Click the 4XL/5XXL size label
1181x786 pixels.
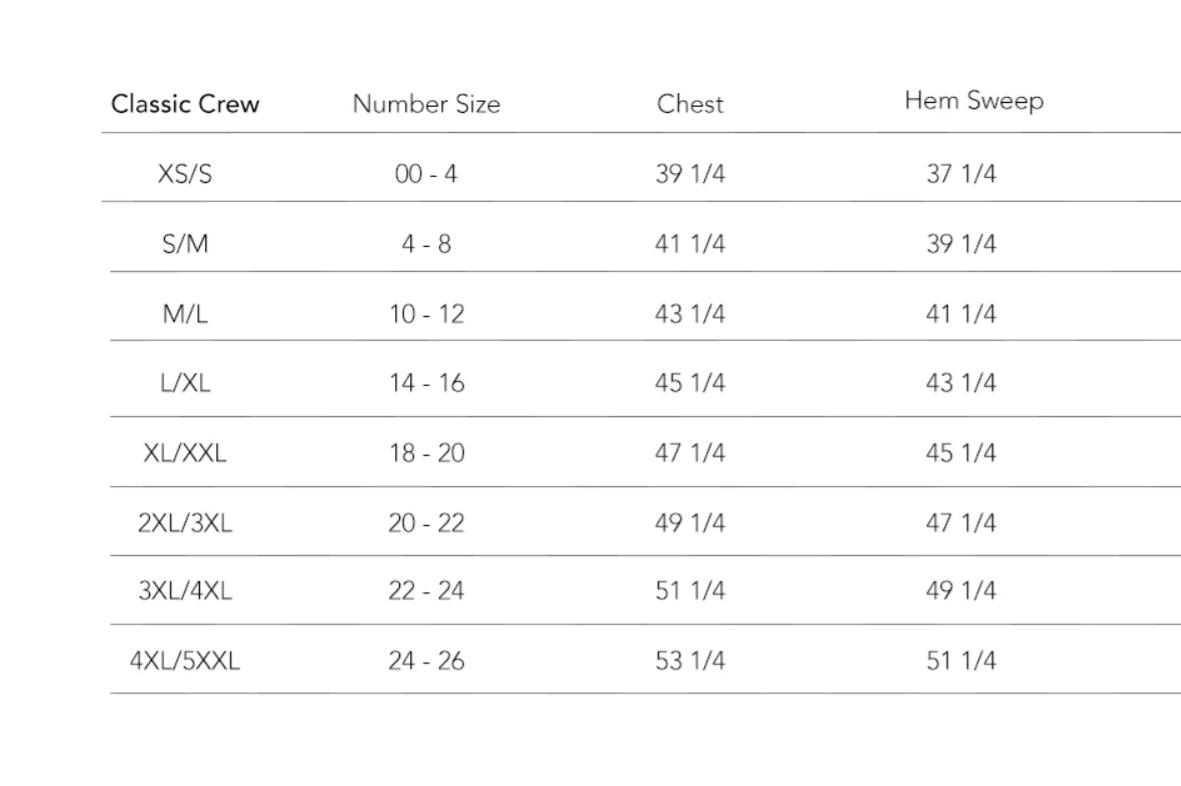(x=185, y=660)
